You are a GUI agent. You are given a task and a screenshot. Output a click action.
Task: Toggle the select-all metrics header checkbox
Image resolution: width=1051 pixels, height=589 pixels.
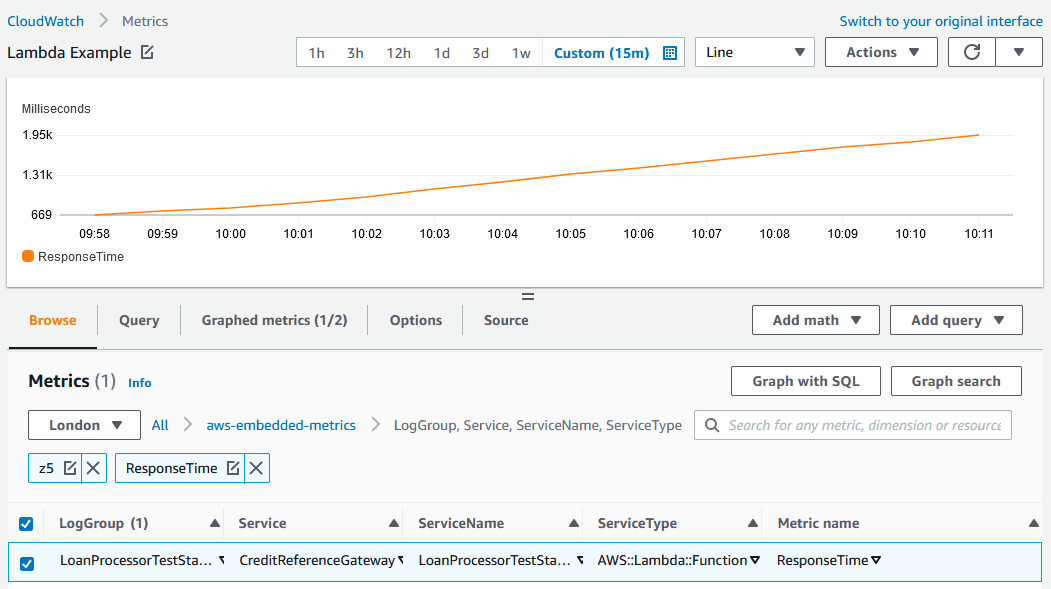[x=26, y=523]
